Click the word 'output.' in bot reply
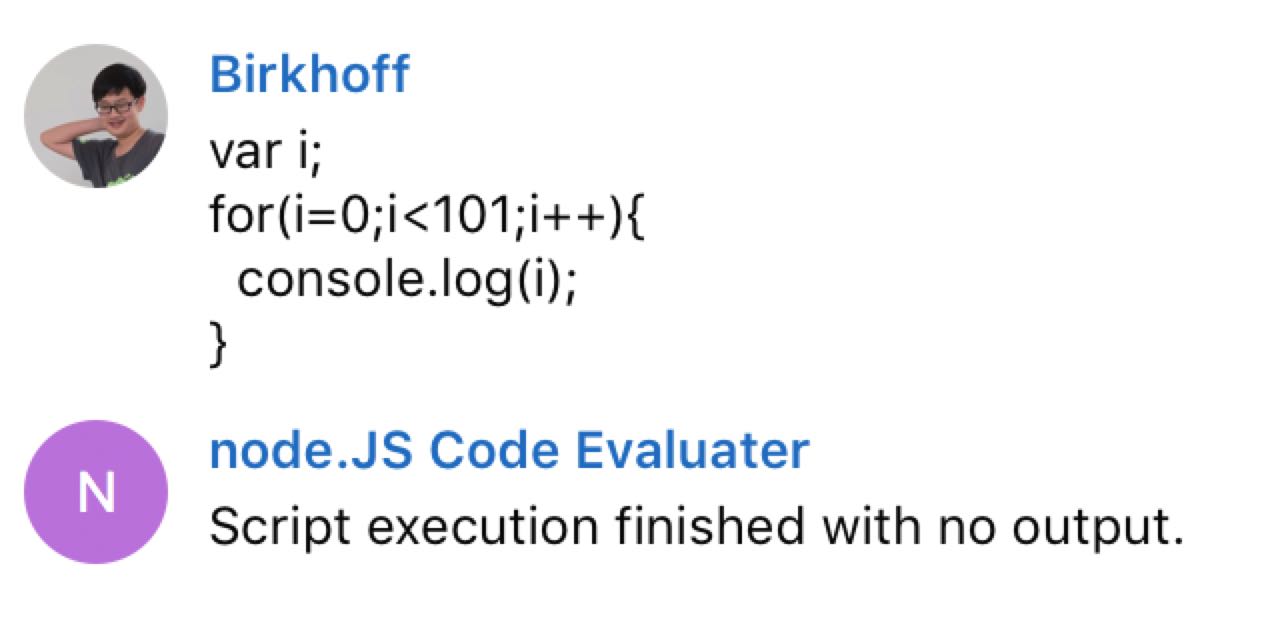The height and width of the screenshot is (632, 1280). 1109,527
